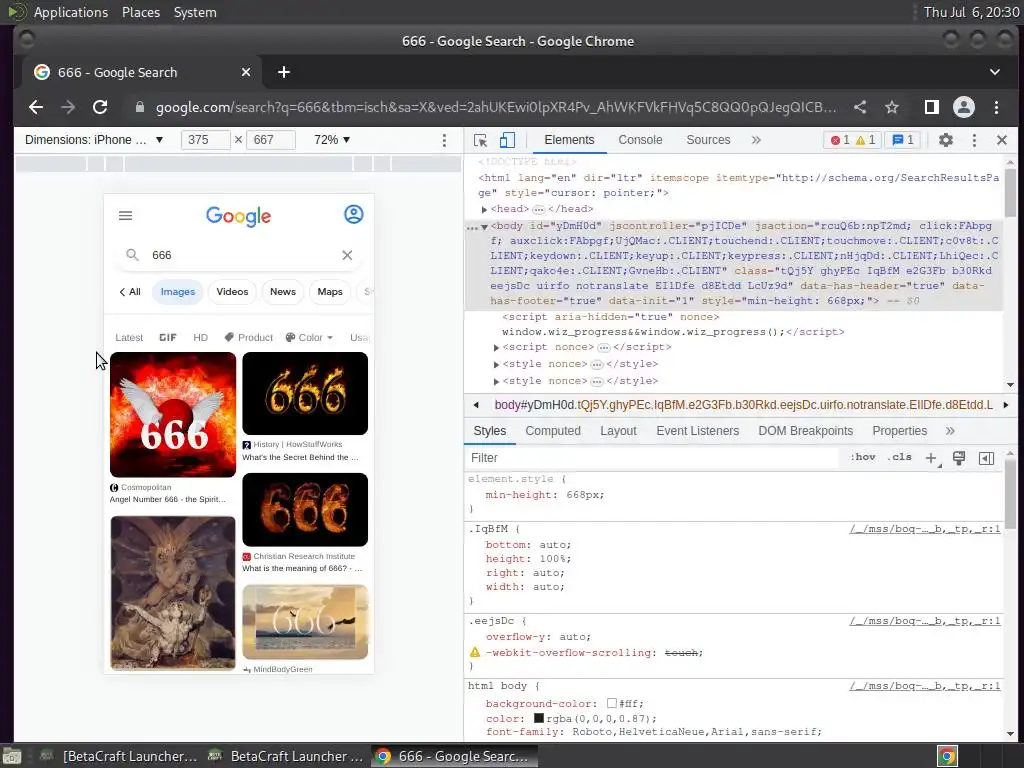This screenshot has height=768, width=1024.
Task: Toggle the device toolbar icon
Action: pyautogui.click(x=507, y=140)
